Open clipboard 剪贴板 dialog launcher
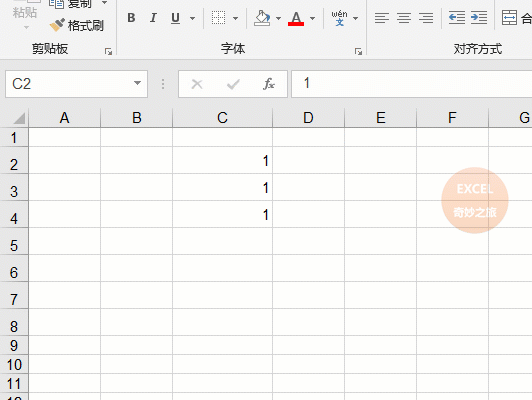This screenshot has width=532, height=400. tap(108, 52)
